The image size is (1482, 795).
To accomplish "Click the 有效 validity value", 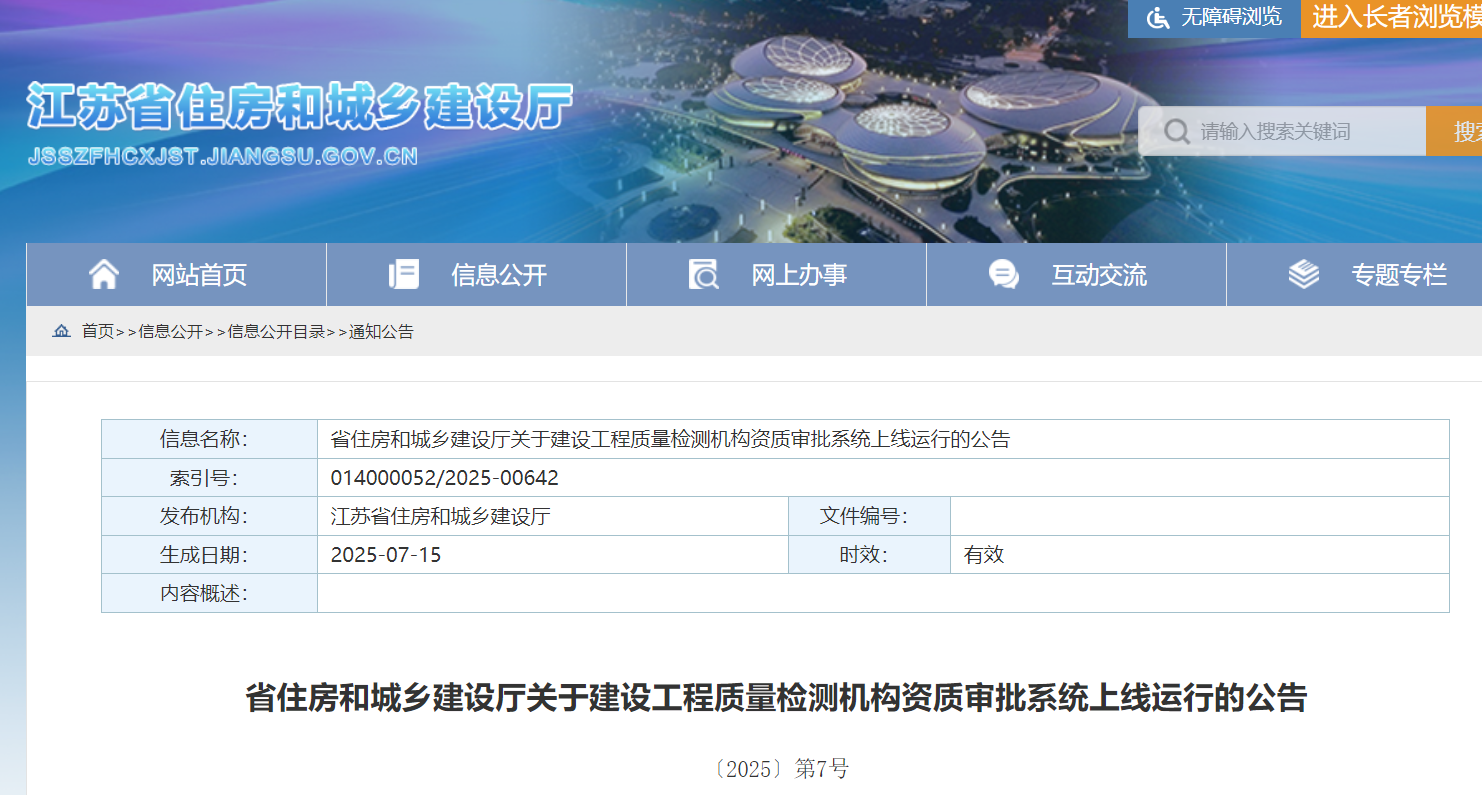I will coord(984,555).
